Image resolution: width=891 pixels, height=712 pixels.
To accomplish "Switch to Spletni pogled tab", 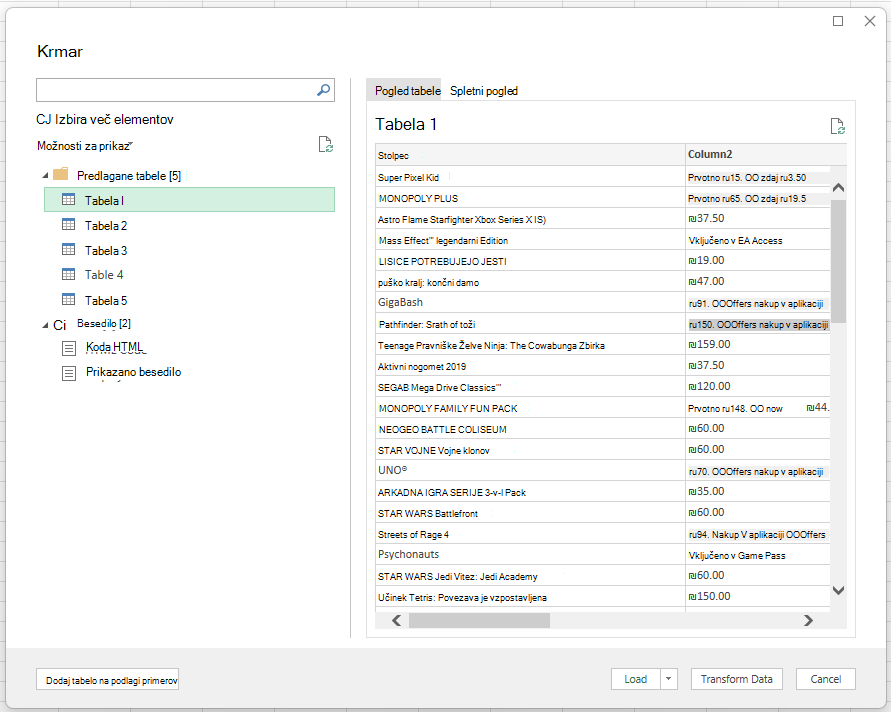I will 484,91.
